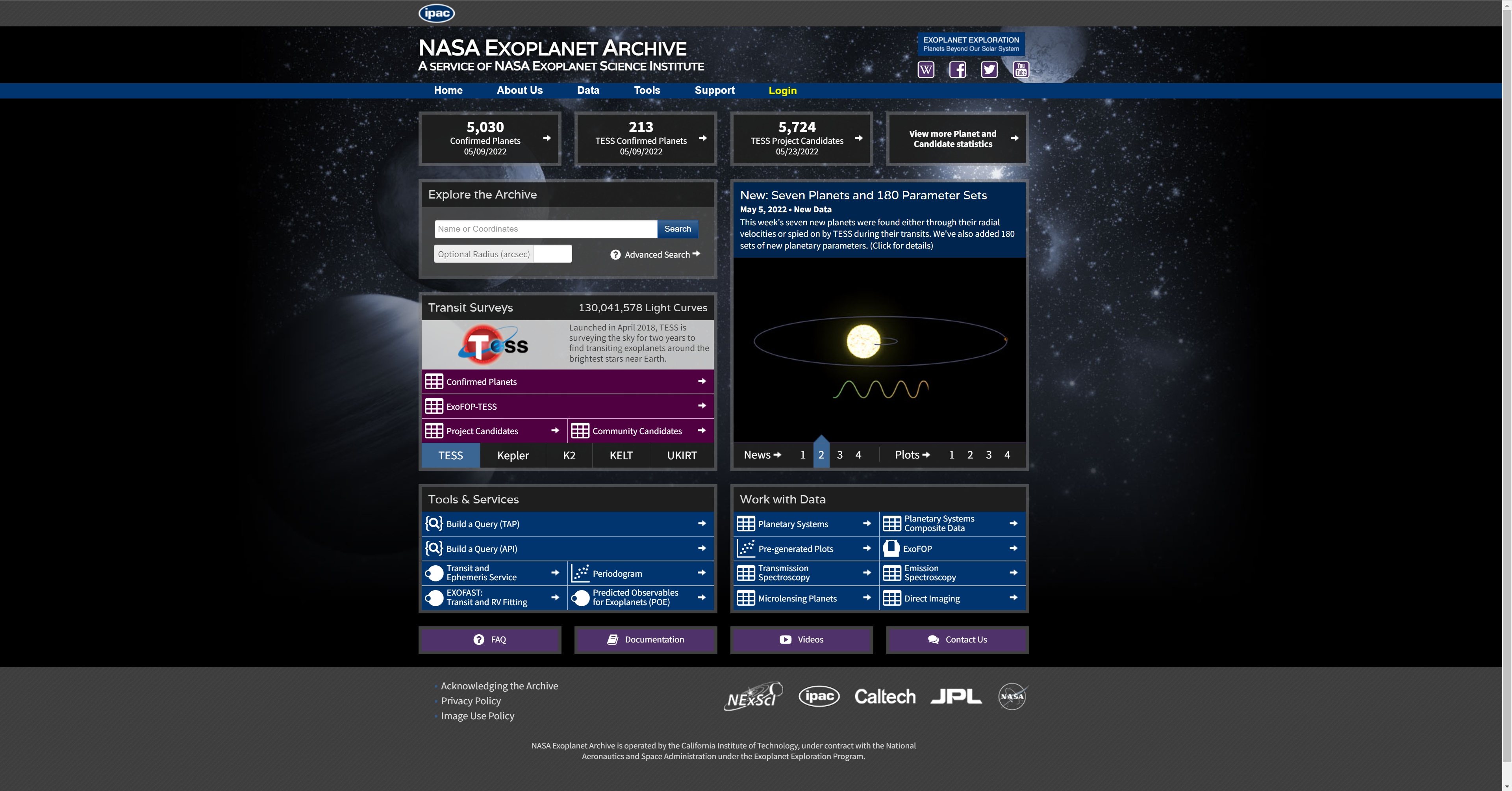
Task: Click the ExoFOP icon in Work with Data
Action: click(891, 548)
